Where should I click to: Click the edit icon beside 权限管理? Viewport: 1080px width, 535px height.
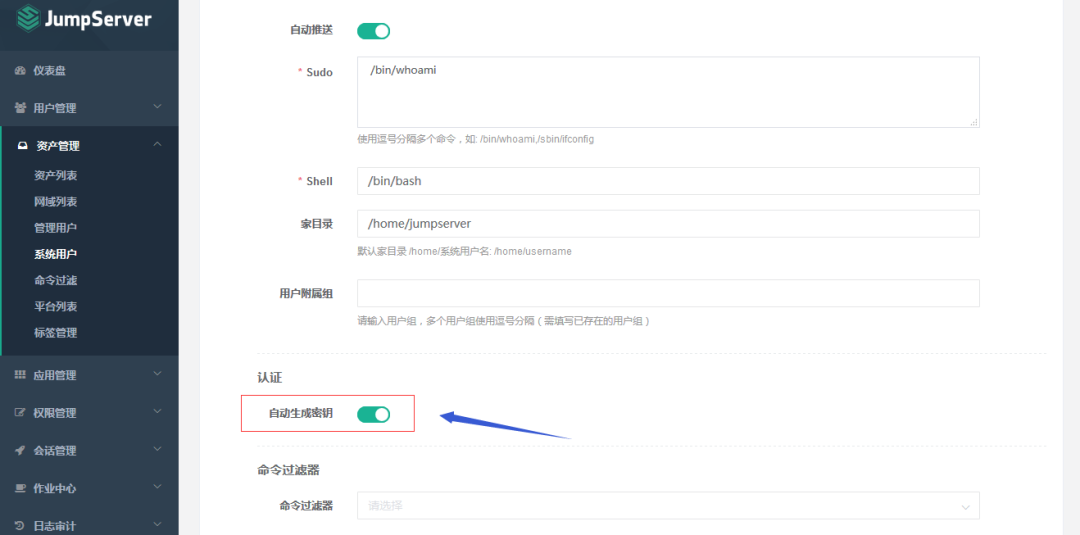point(20,413)
